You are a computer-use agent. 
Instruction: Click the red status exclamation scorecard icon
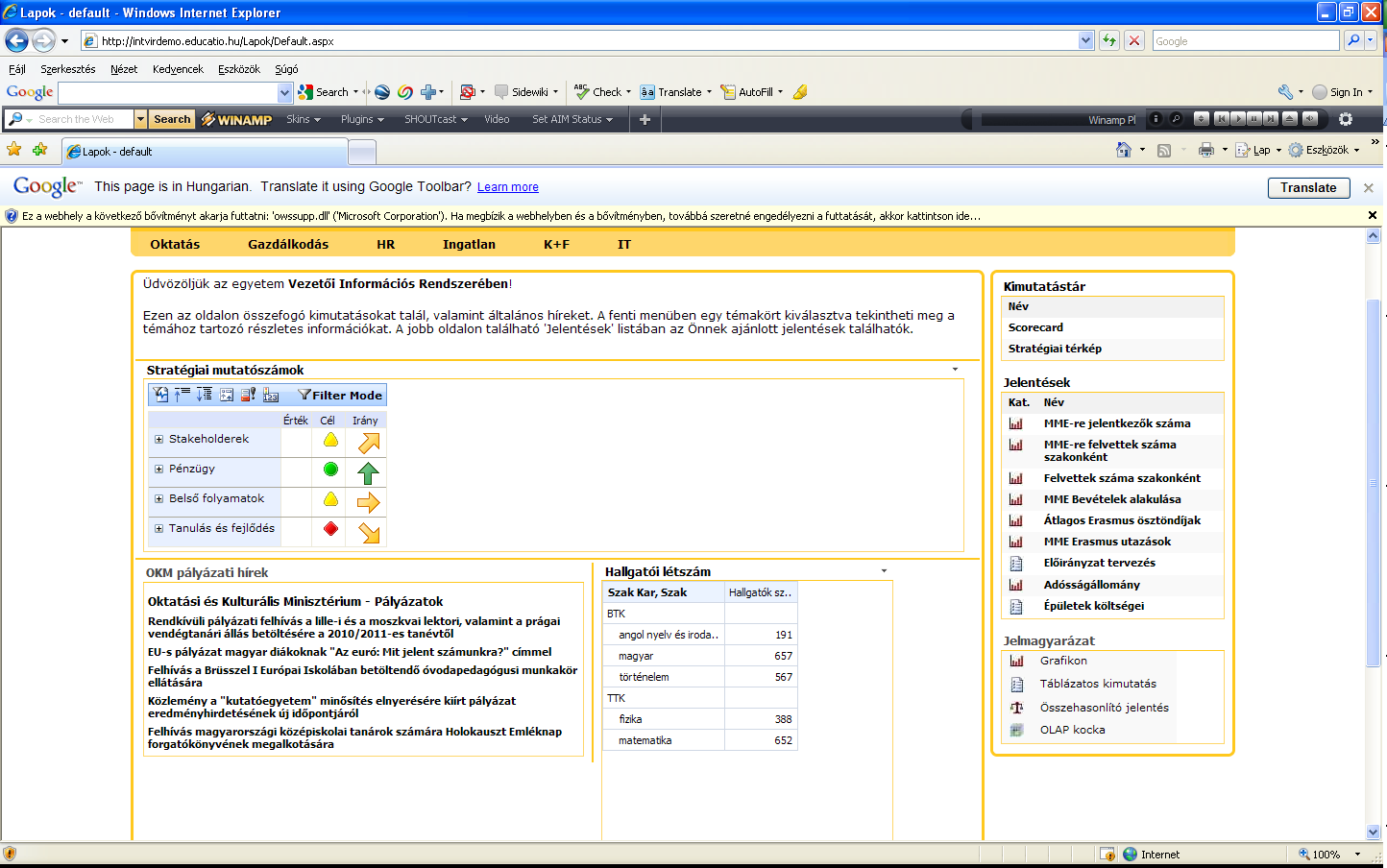[248, 395]
